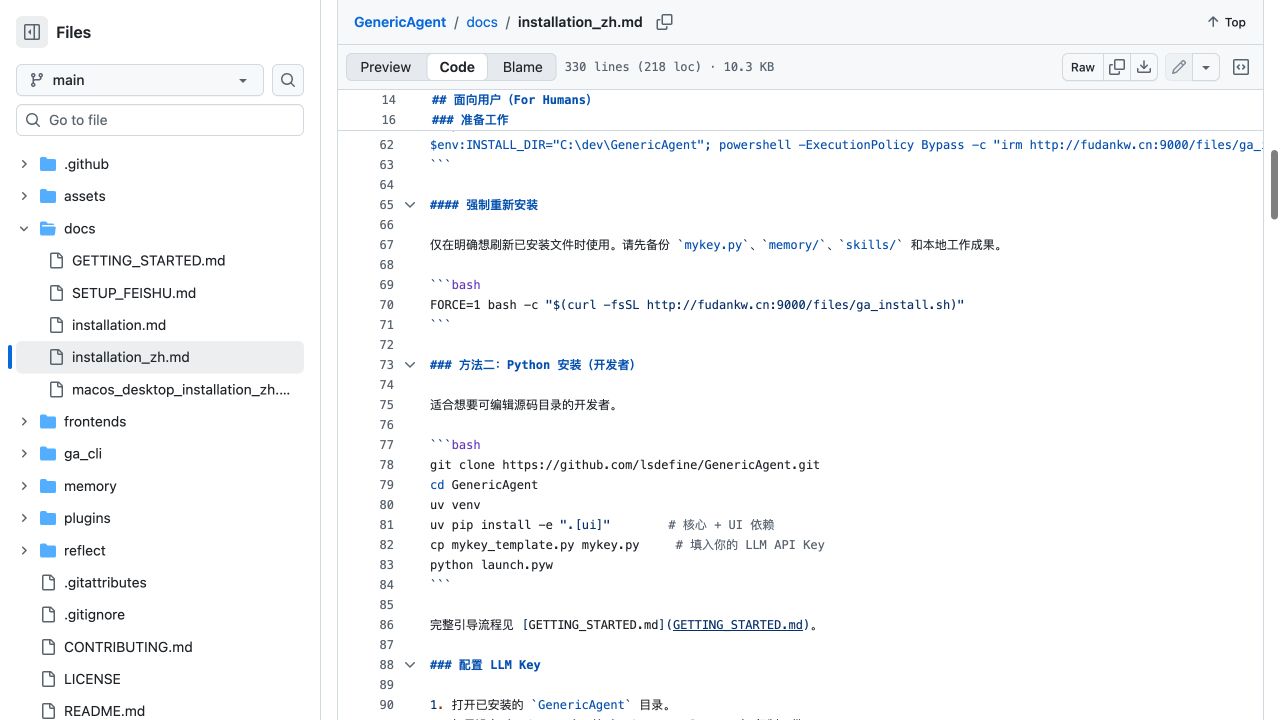Screen dimensions: 1280x720
Task: Switch to the Code tab
Action: [457, 67]
